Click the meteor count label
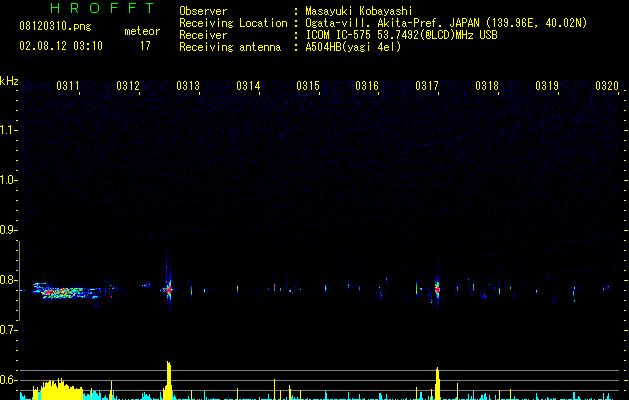Image resolution: width=629 pixels, height=400 pixels. click(142, 31)
